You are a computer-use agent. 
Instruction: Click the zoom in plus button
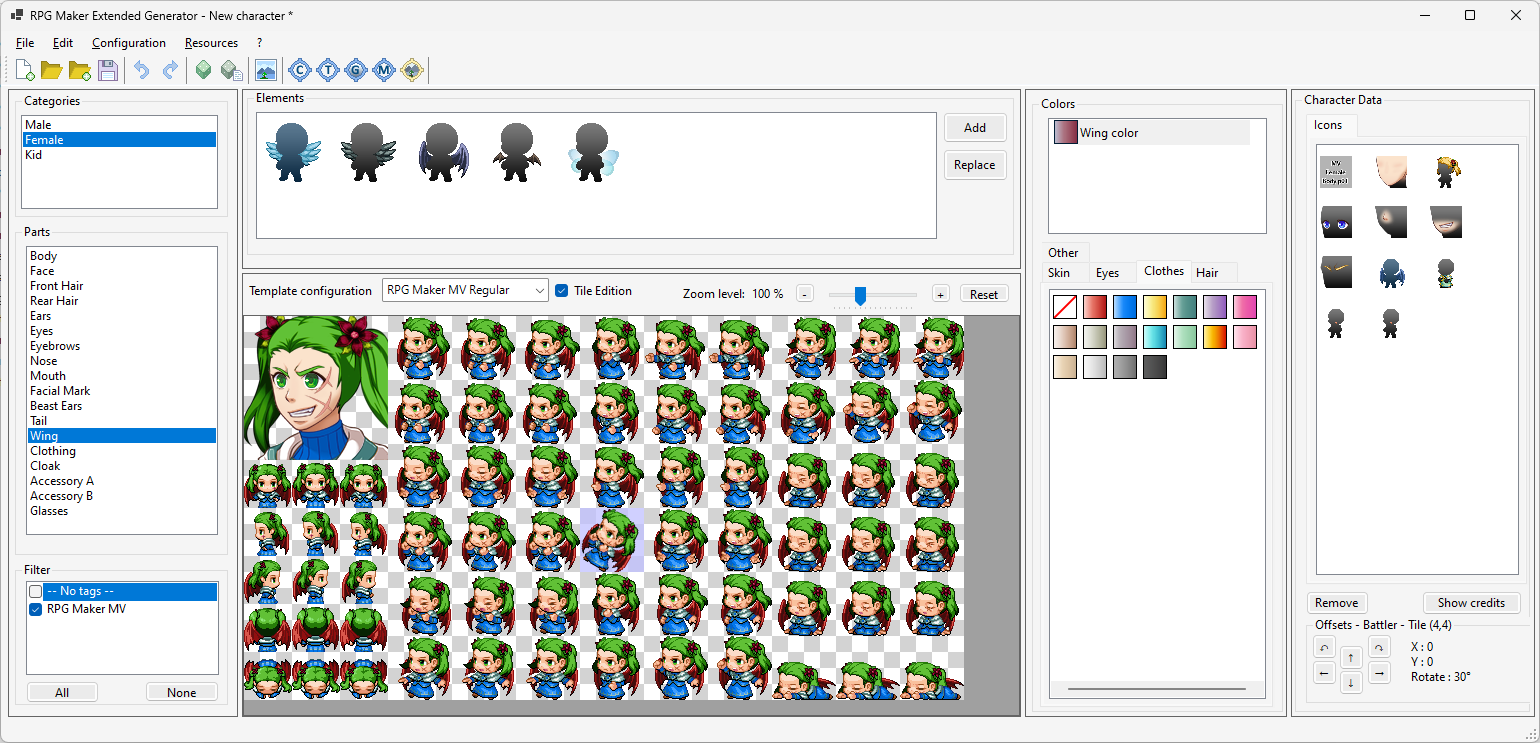point(940,294)
